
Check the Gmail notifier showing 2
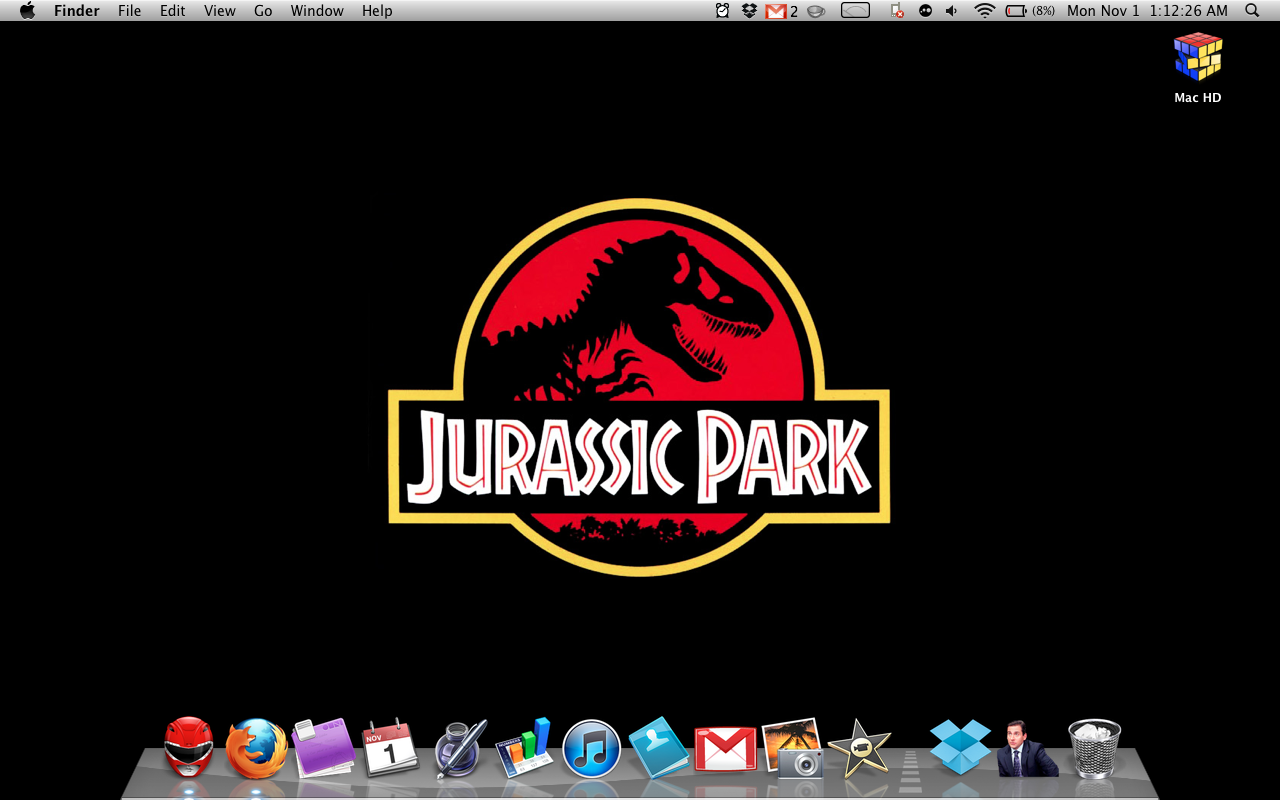click(x=781, y=11)
